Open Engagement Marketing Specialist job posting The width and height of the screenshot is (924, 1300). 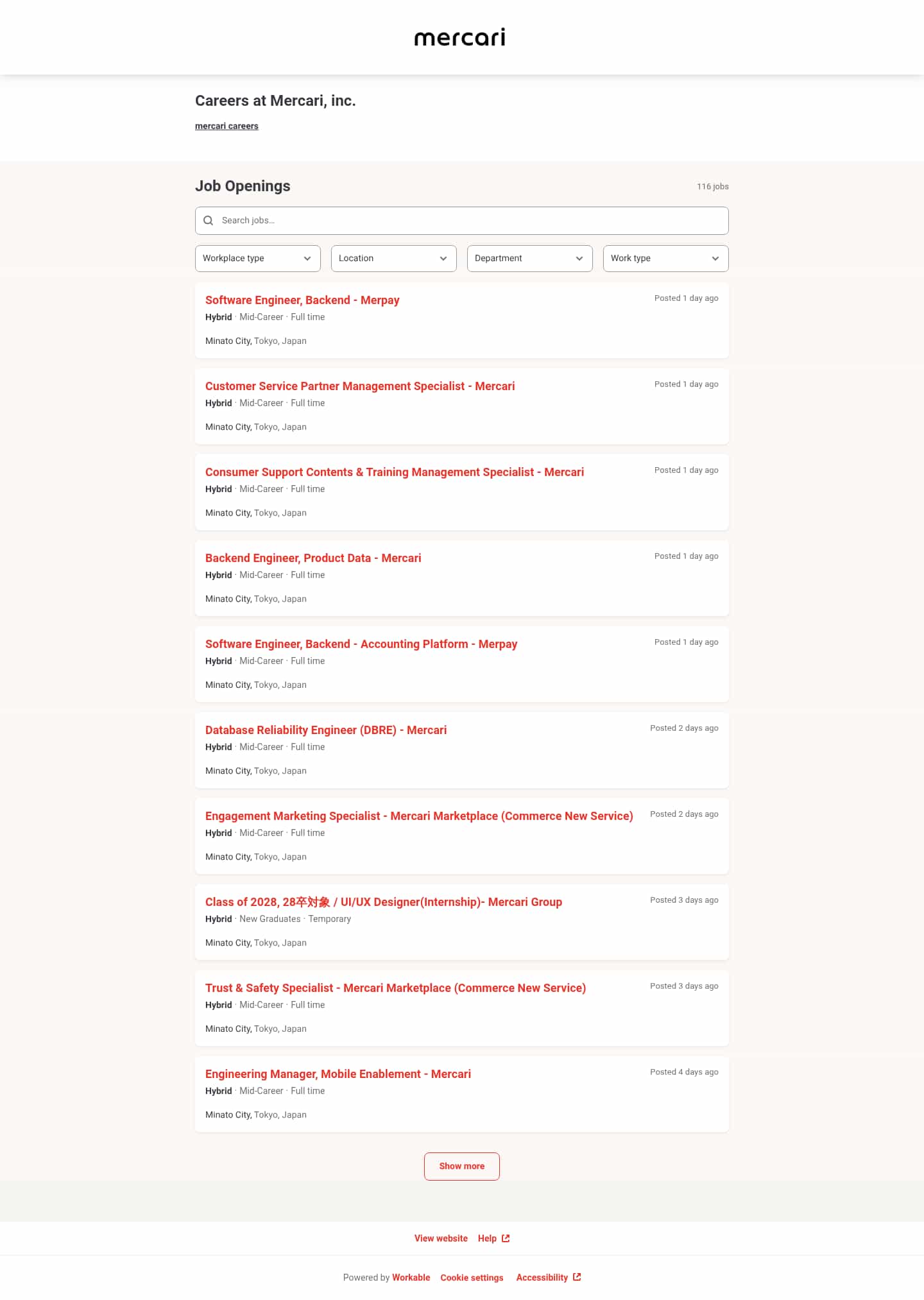point(419,816)
